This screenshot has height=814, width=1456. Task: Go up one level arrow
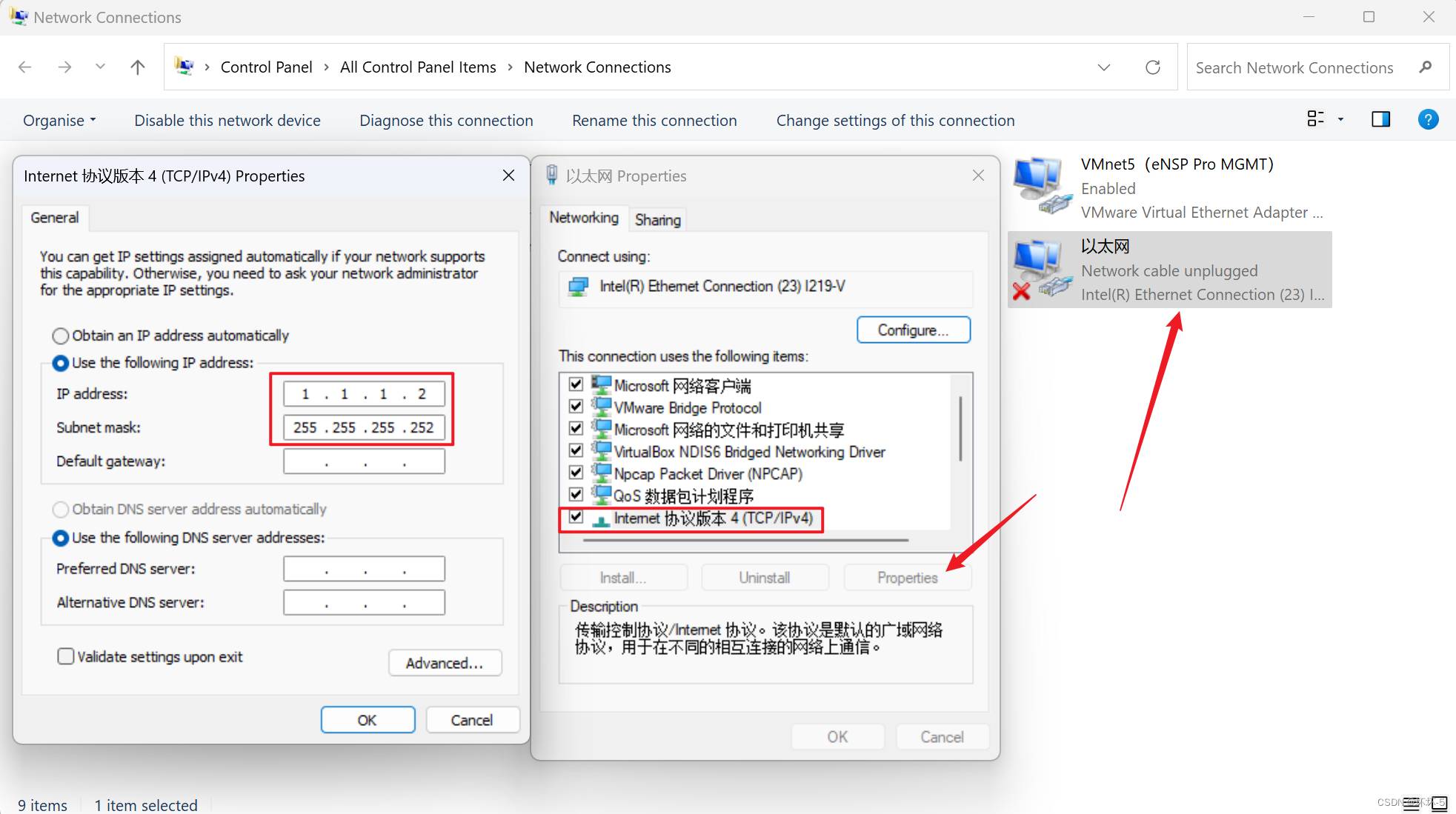click(x=138, y=67)
